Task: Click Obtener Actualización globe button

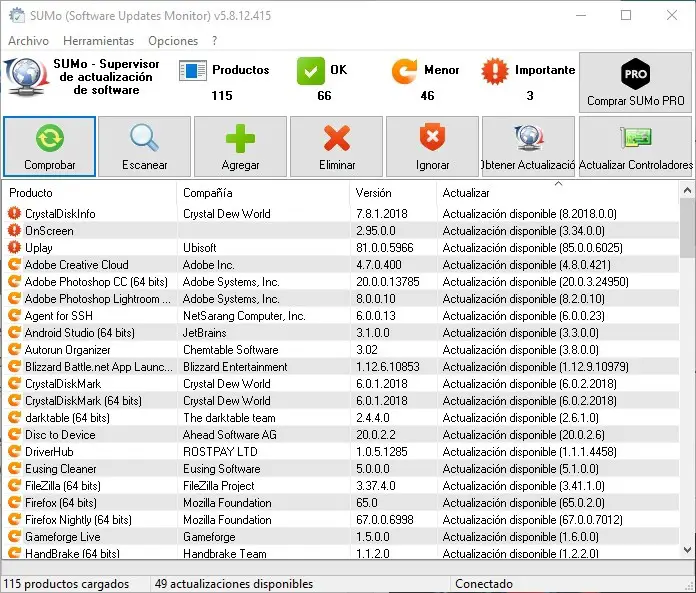Action: tap(528, 146)
